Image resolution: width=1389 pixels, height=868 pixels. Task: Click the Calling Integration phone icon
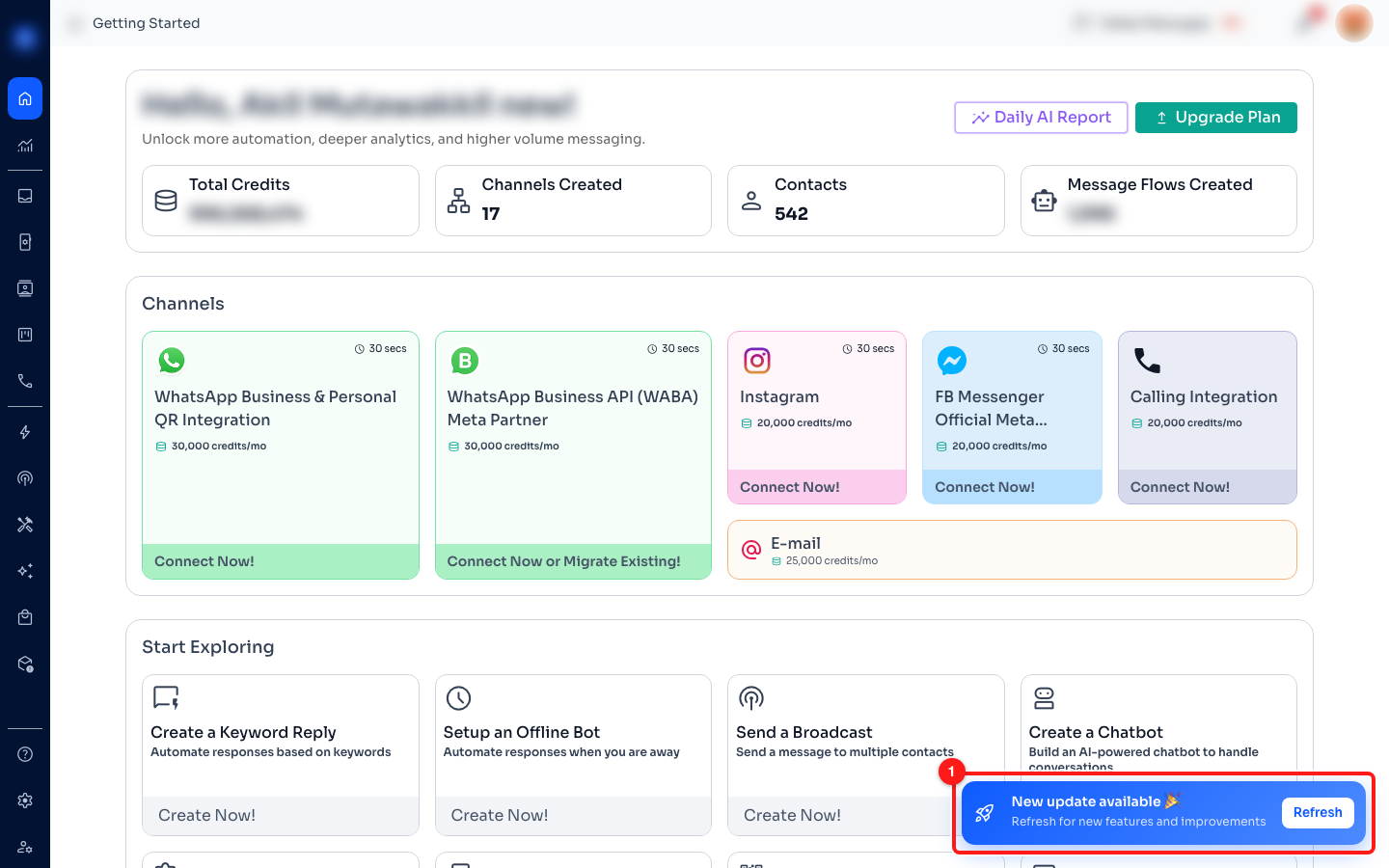[x=1147, y=361]
